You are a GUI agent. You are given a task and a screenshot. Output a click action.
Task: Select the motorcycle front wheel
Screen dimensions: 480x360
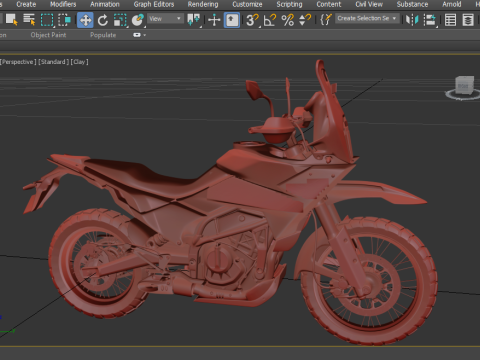[x=370, y=280]
